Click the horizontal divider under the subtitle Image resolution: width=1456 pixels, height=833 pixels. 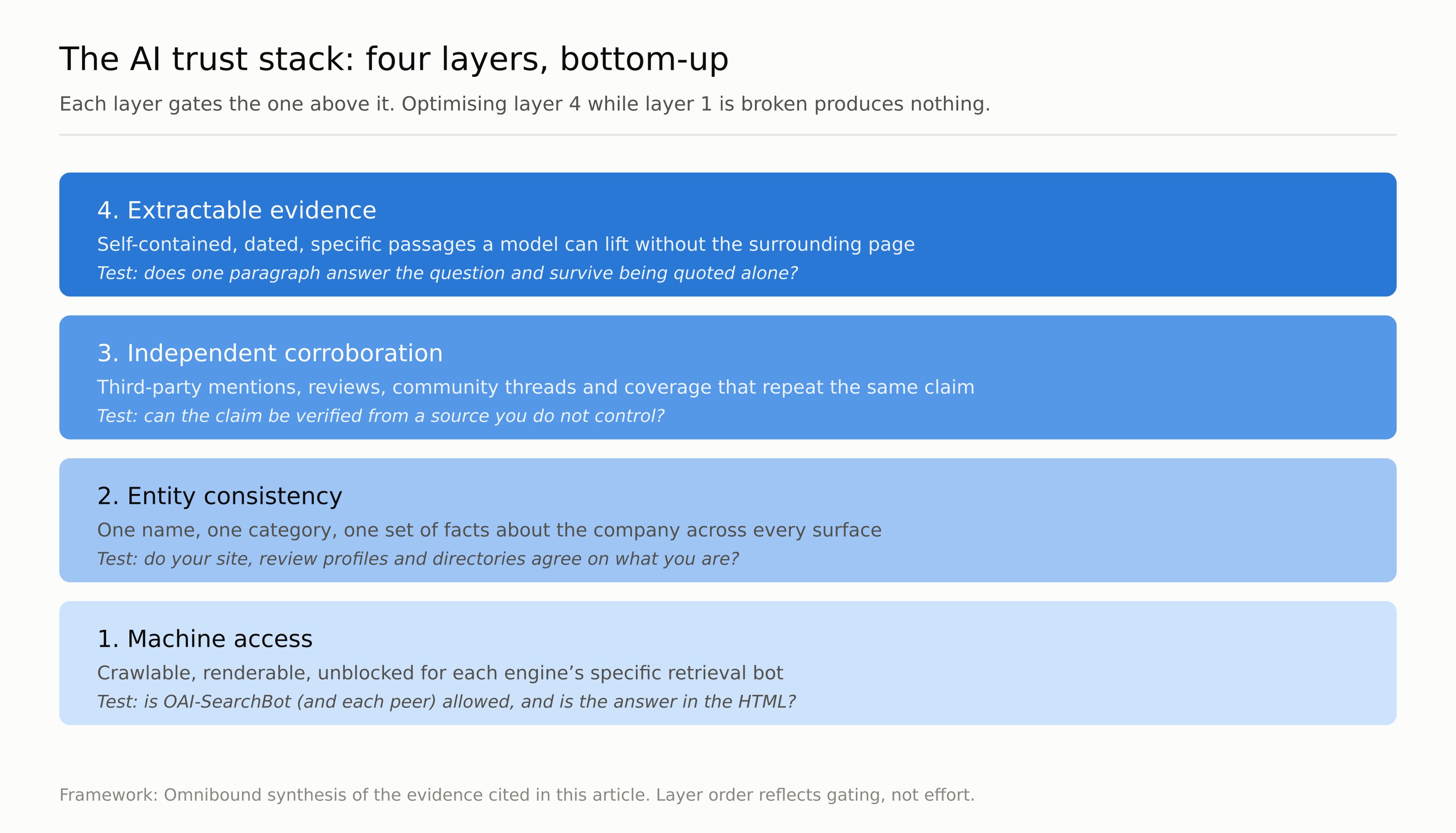(x=728, y=135)
